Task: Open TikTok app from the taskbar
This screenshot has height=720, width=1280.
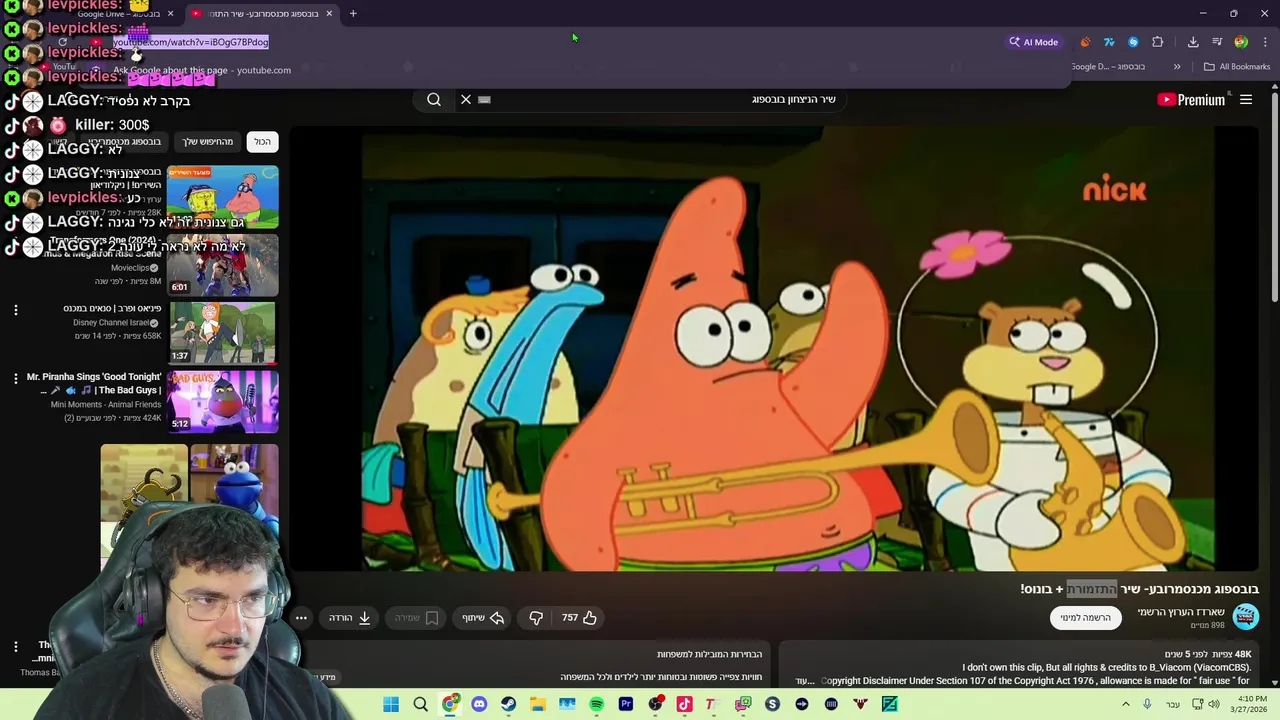Action: (x=684, y=704)
